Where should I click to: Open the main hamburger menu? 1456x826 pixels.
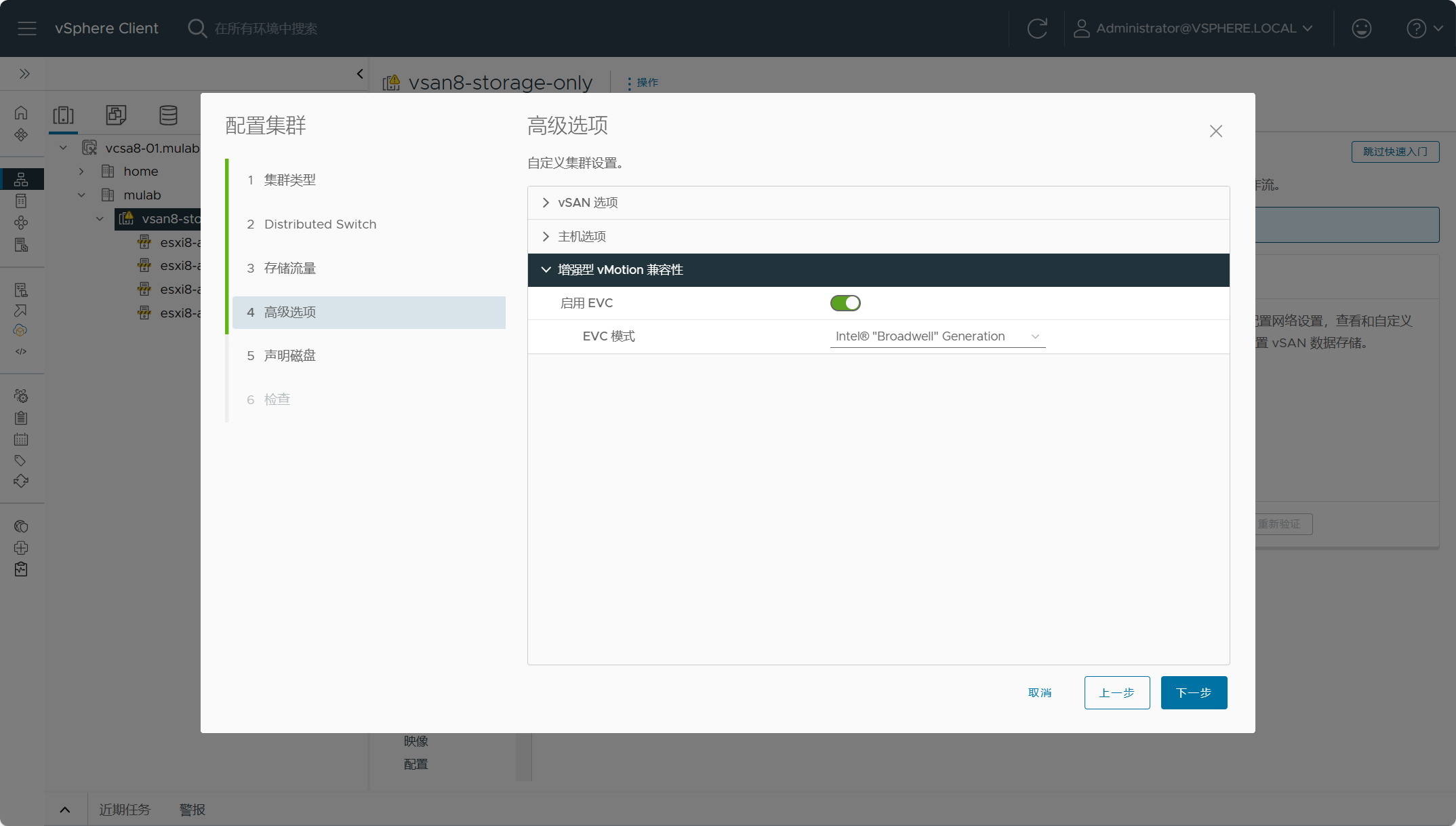[27, 28]
